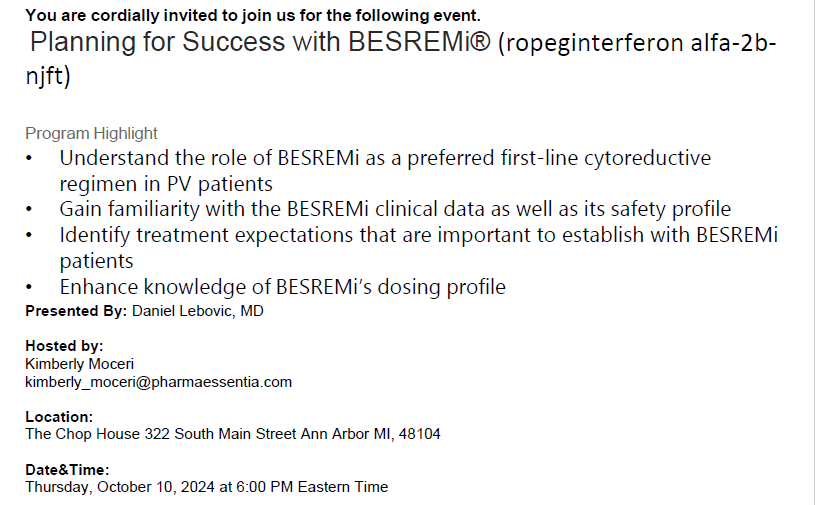Viewport: 815px width, 505px height.
Task: Click the kimberly_moceri@pharmaessentia.com email address
Action: (158, 382)
